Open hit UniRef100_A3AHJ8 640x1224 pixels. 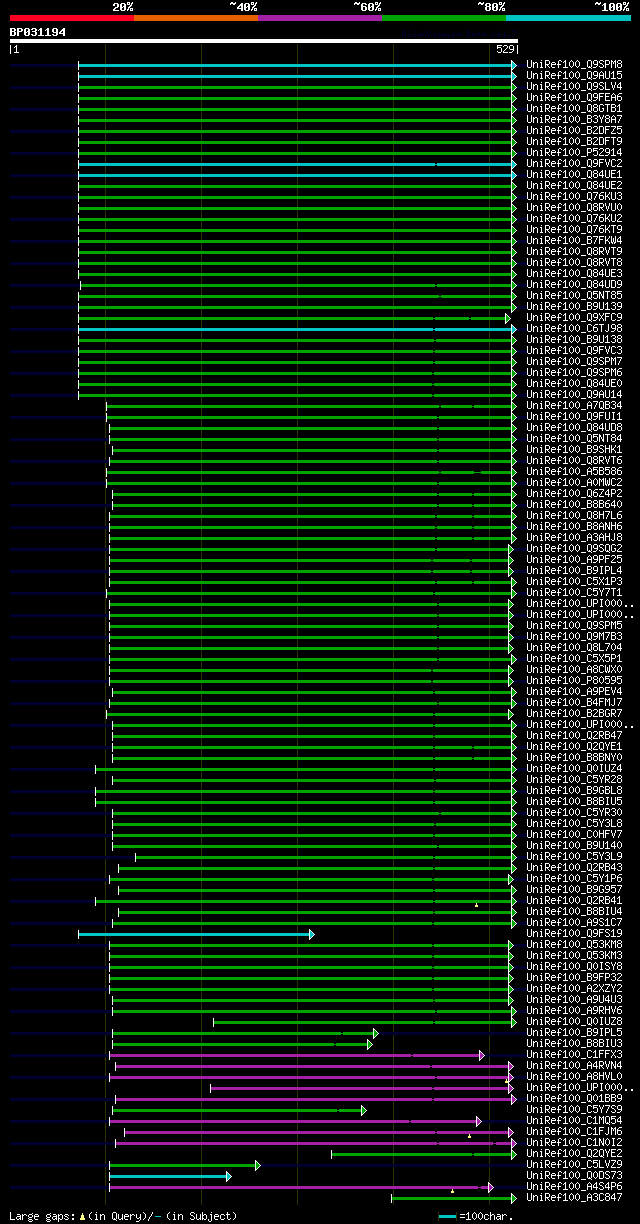(x=574, y=537)
